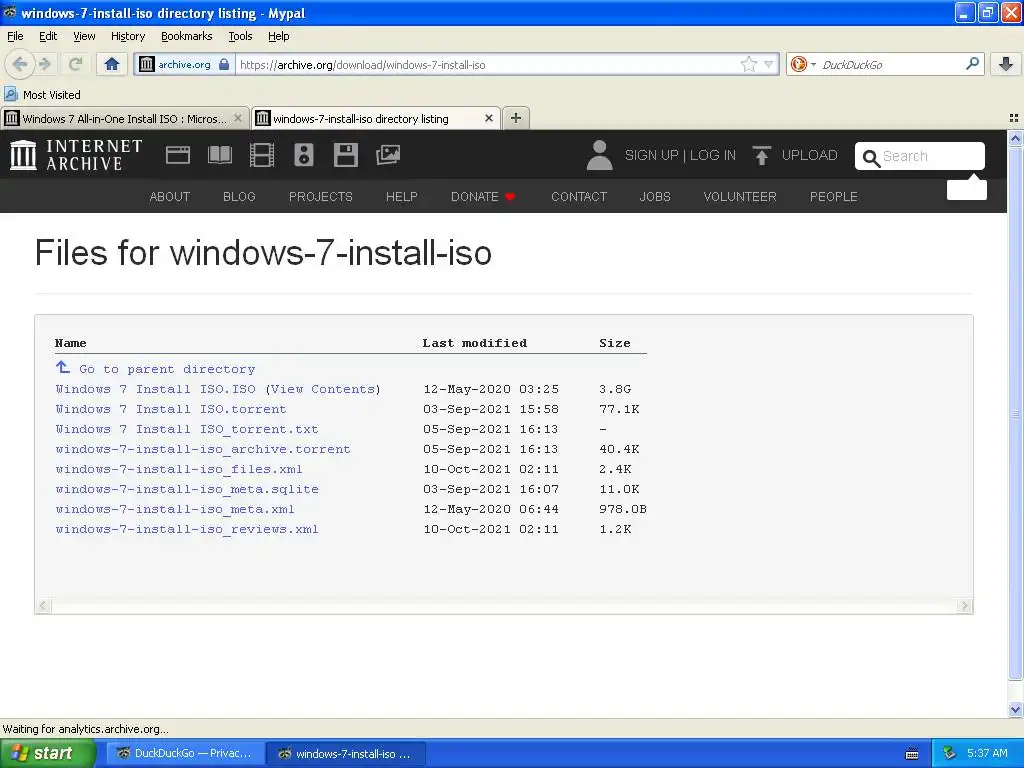Viewport: 1024px width, 768px height.
Task: Open Windows 7 Install ISO_torrent.txt link
Action: point(187,430)
